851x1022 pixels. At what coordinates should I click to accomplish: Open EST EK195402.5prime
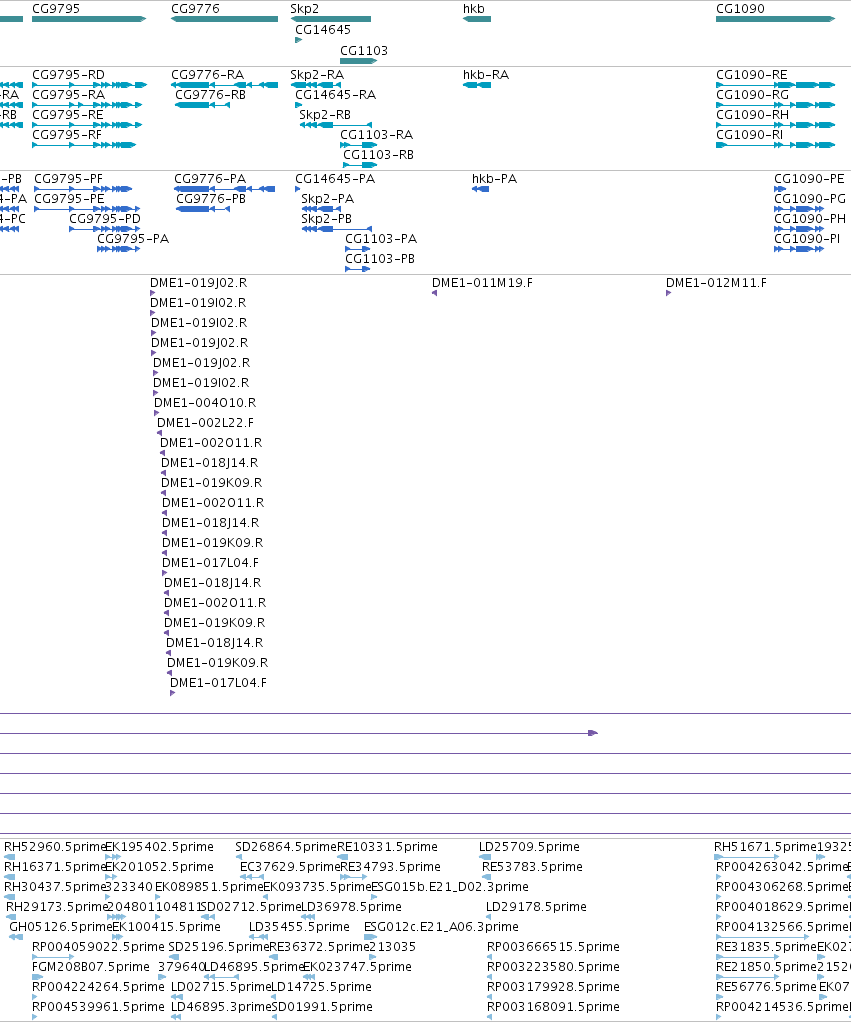click(x=159, y=847)
